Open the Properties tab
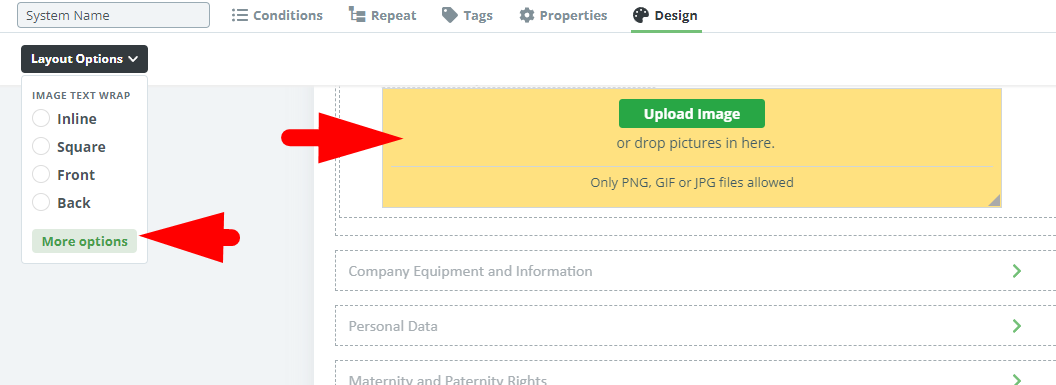Screen dimensions: 1056x385 coord(563,15)
